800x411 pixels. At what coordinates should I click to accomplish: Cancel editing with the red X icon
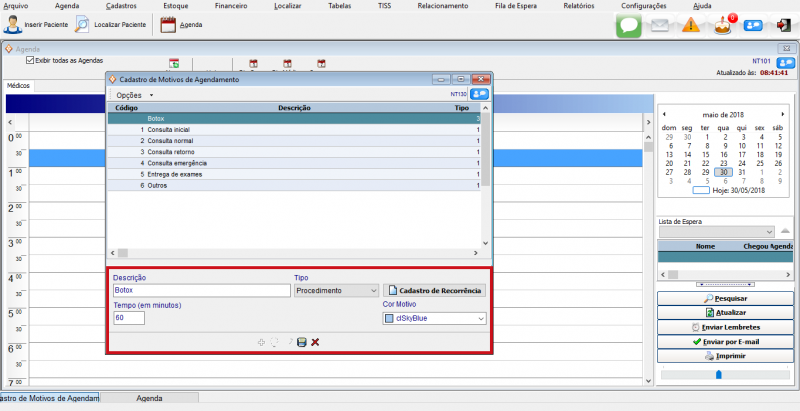pyautogui.click(x=315, y=342)
